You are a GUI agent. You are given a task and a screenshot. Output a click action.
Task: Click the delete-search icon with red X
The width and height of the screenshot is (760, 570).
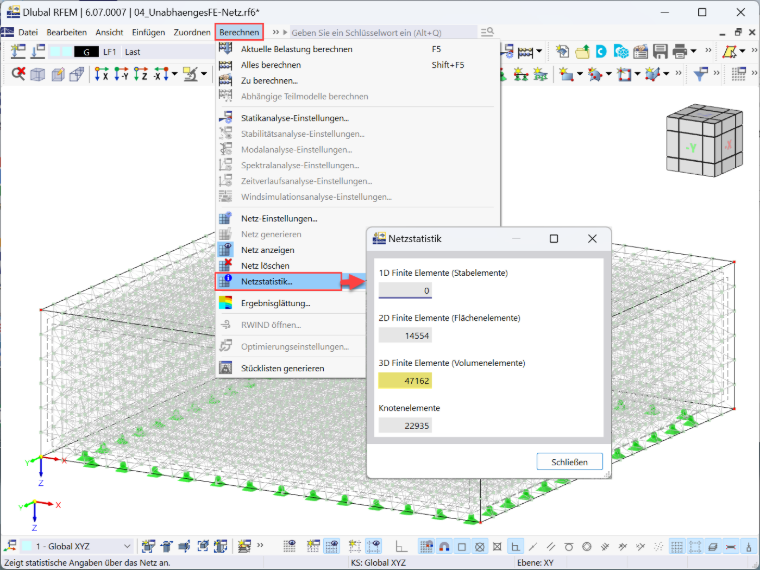coord(18,74)
